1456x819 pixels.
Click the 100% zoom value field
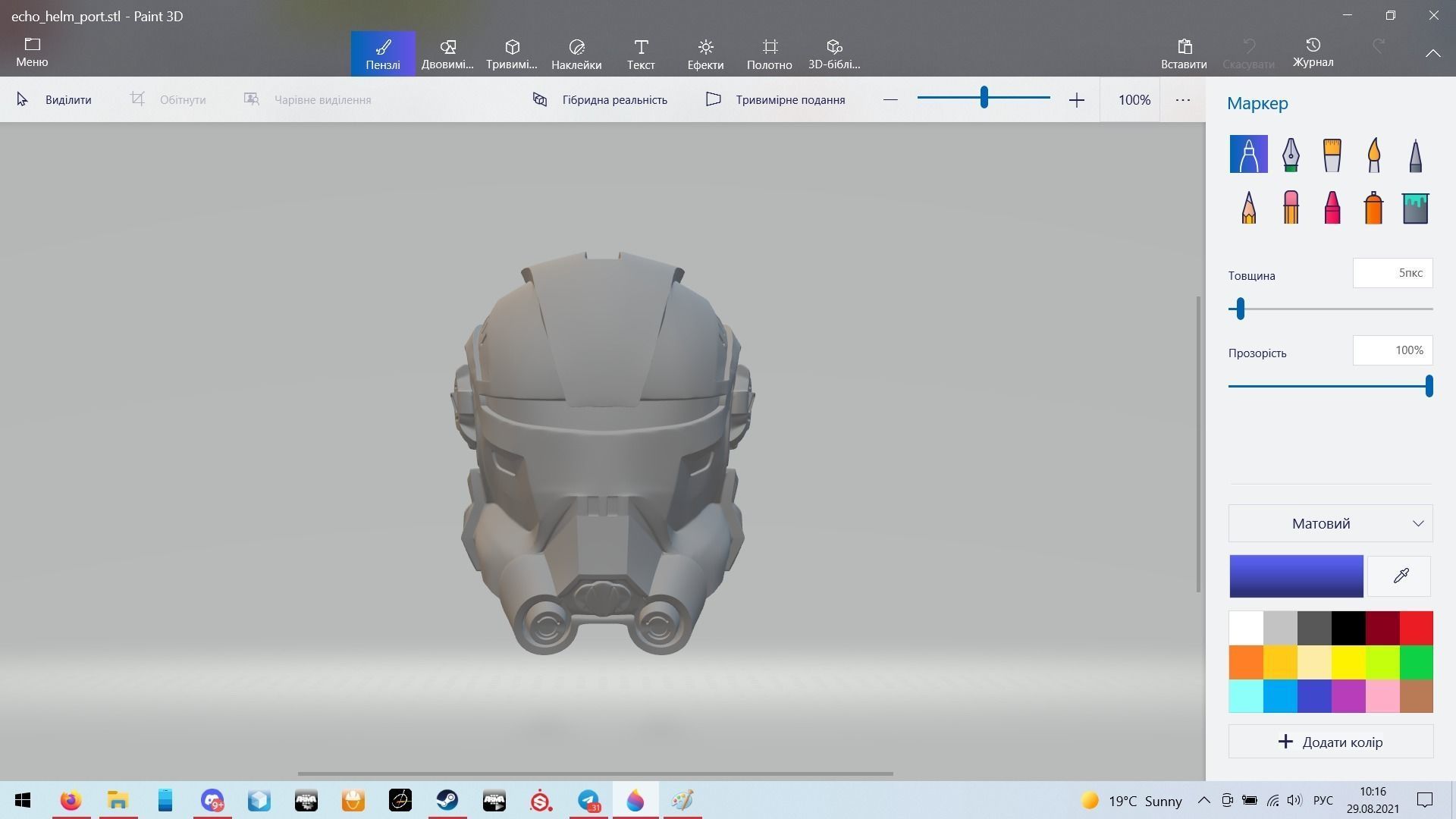coord(1134,99)
